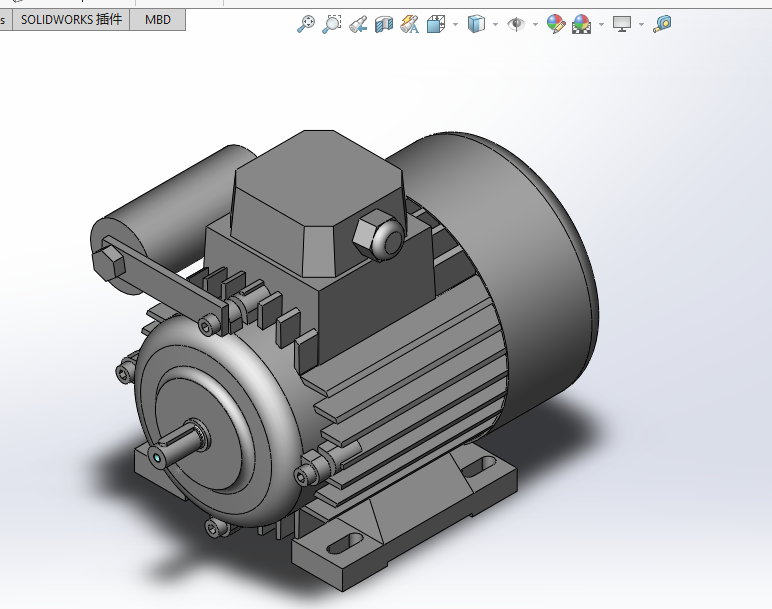Viewport: 772px width, 609px height.
Task: Click the tape measure icon at toolbar end
Action: (x=662, y=24)
